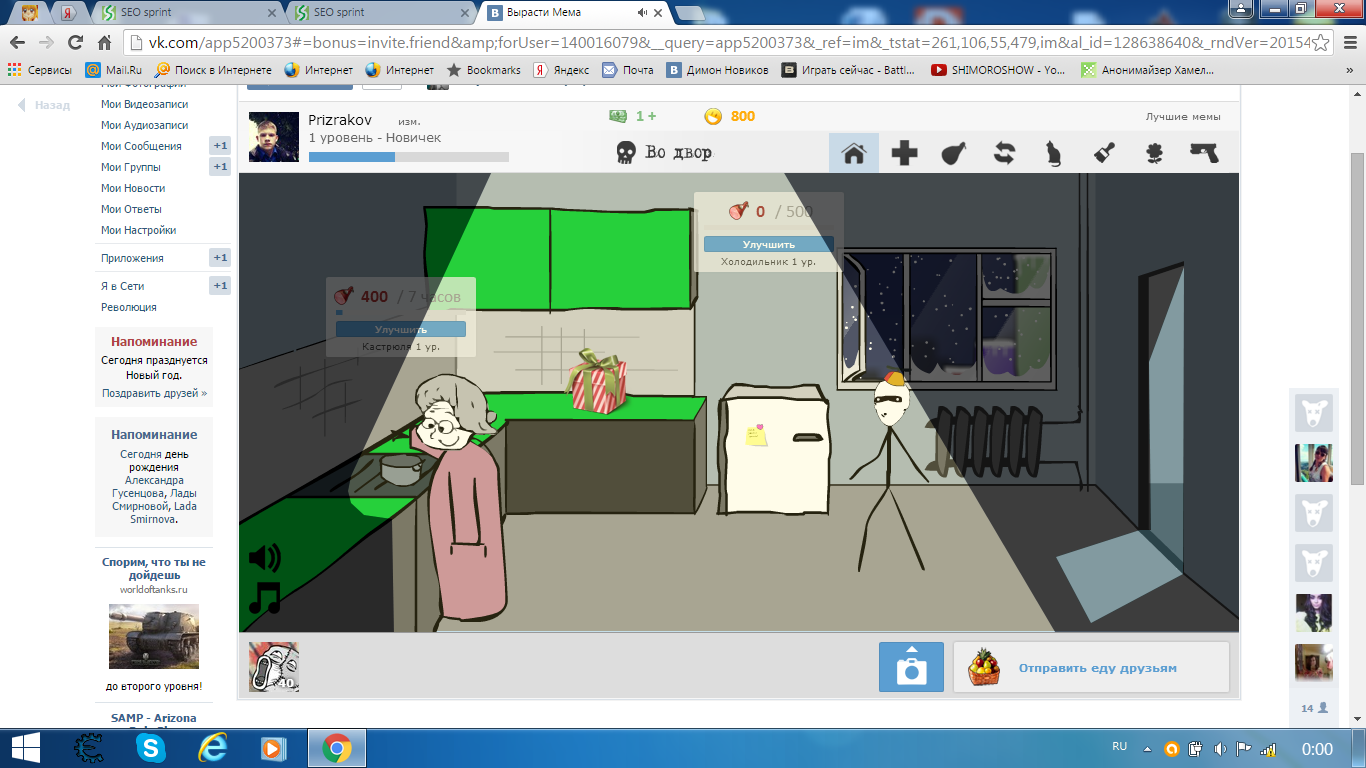The width and height of the screenshot is (1366, 768).
Task: Bookmark page with star icon
Action: point(1321,42)
